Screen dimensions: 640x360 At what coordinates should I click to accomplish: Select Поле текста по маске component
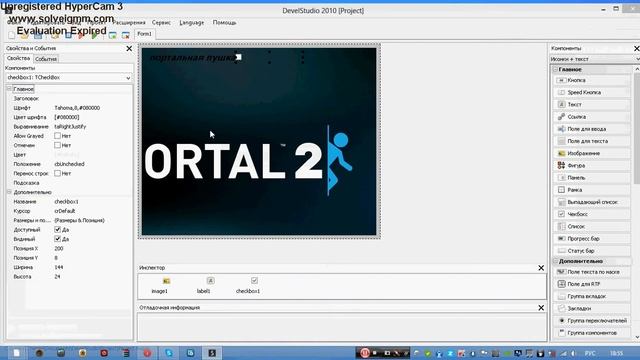pyautogui.click(x=591, y=272)
